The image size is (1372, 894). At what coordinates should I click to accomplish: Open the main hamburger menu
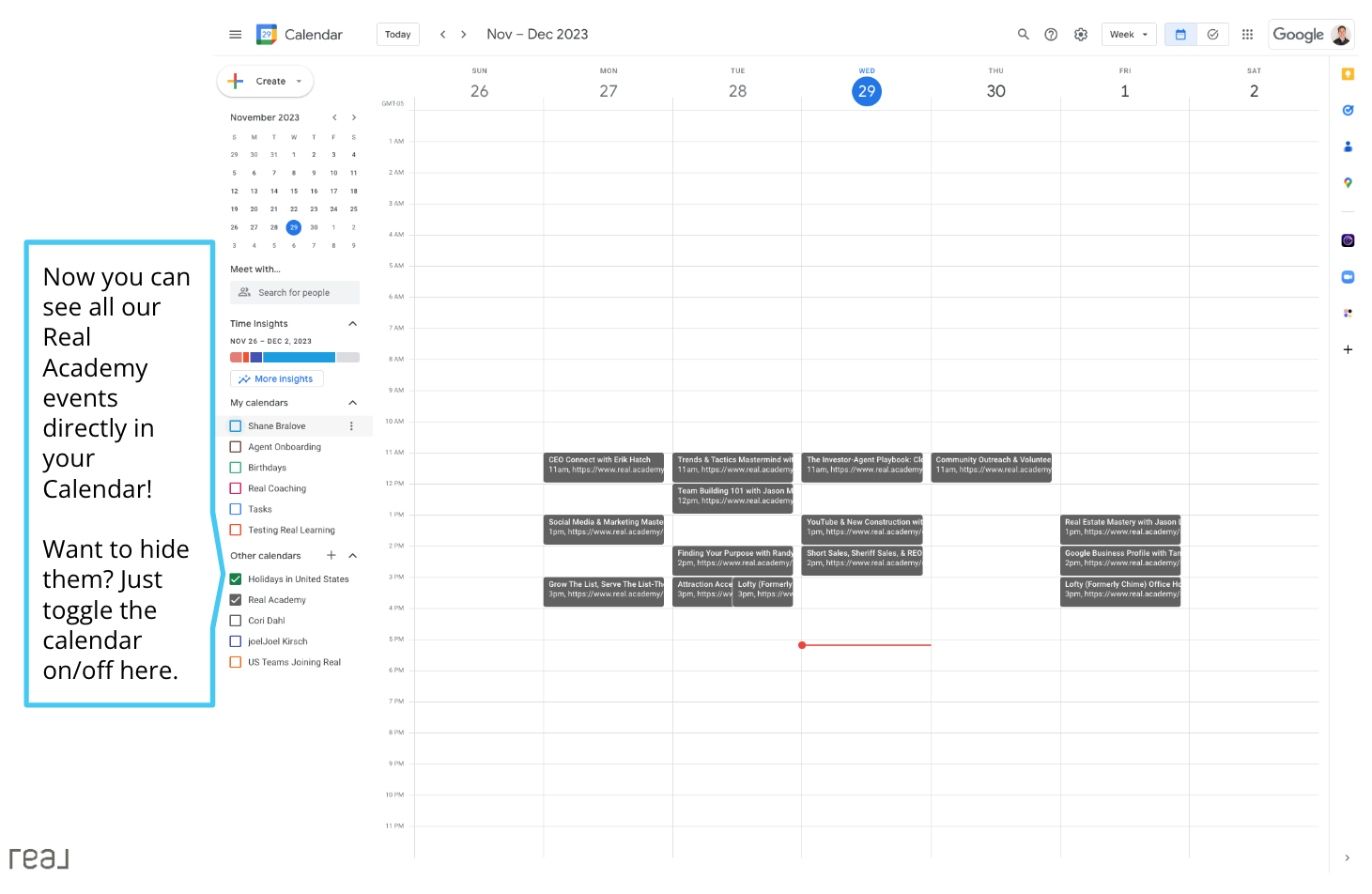[235, 34]
